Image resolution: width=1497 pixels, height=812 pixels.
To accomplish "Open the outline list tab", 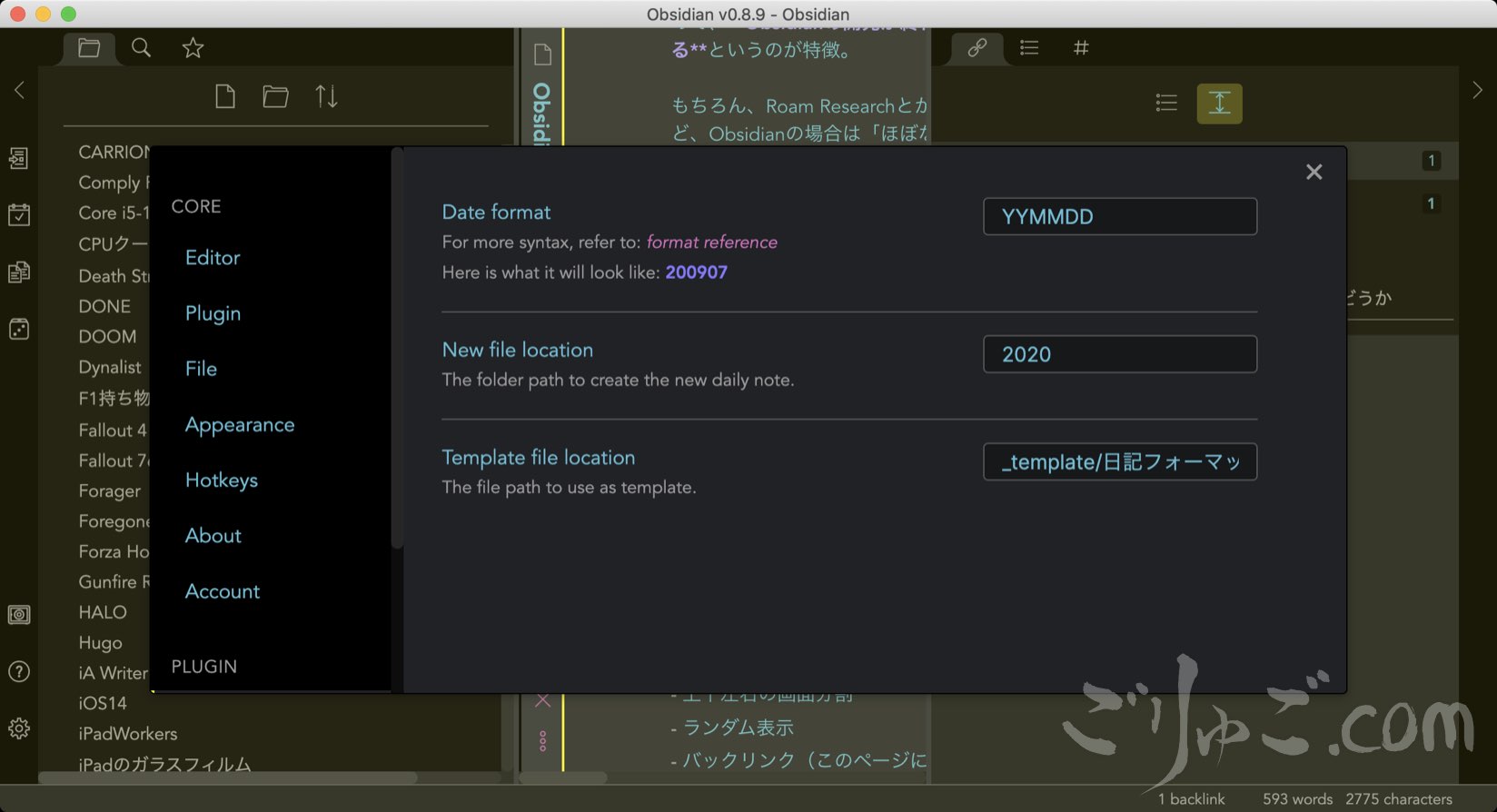I will (1029, 48).
